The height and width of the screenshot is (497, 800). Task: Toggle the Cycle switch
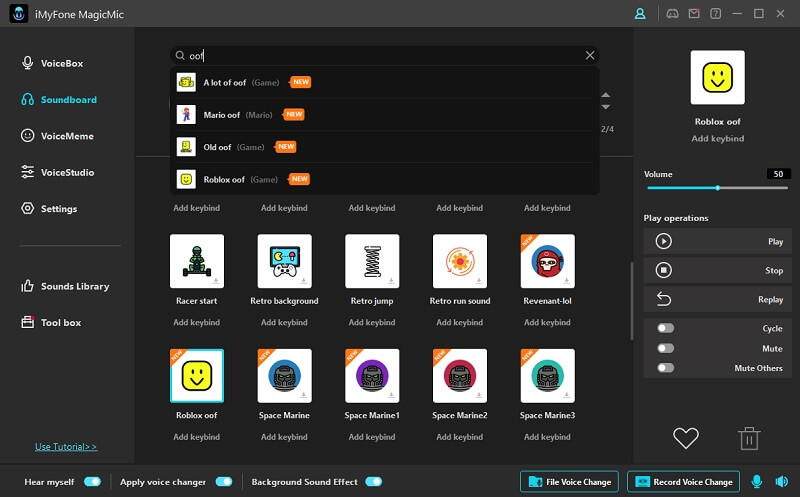click(x=665, y=328)
